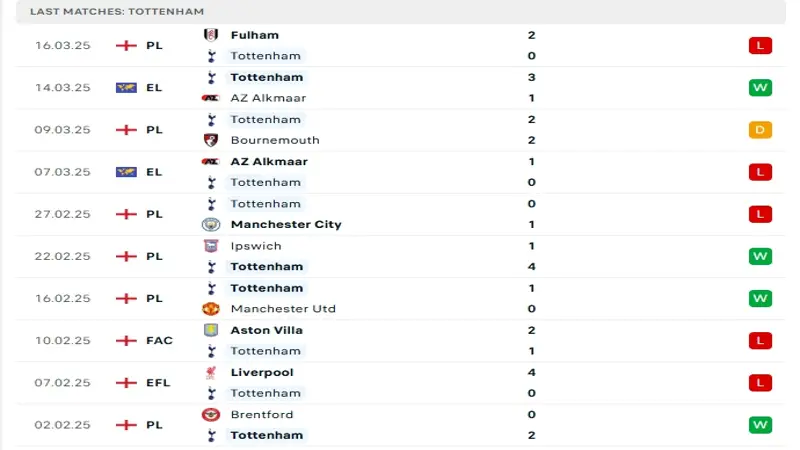Select the 10.02.25 FAC match row date

(x=63, y=340)
